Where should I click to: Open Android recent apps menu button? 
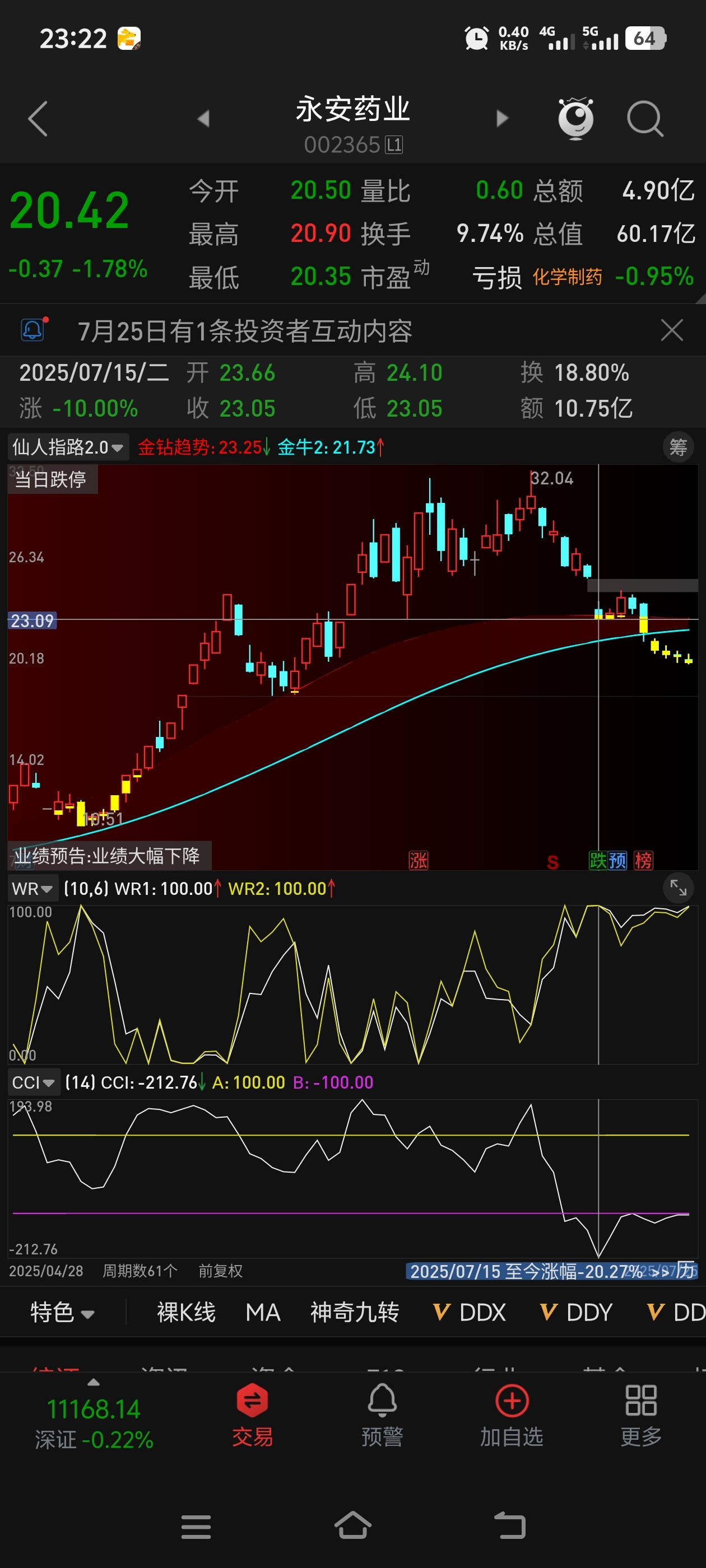(x=196, y=1527)
